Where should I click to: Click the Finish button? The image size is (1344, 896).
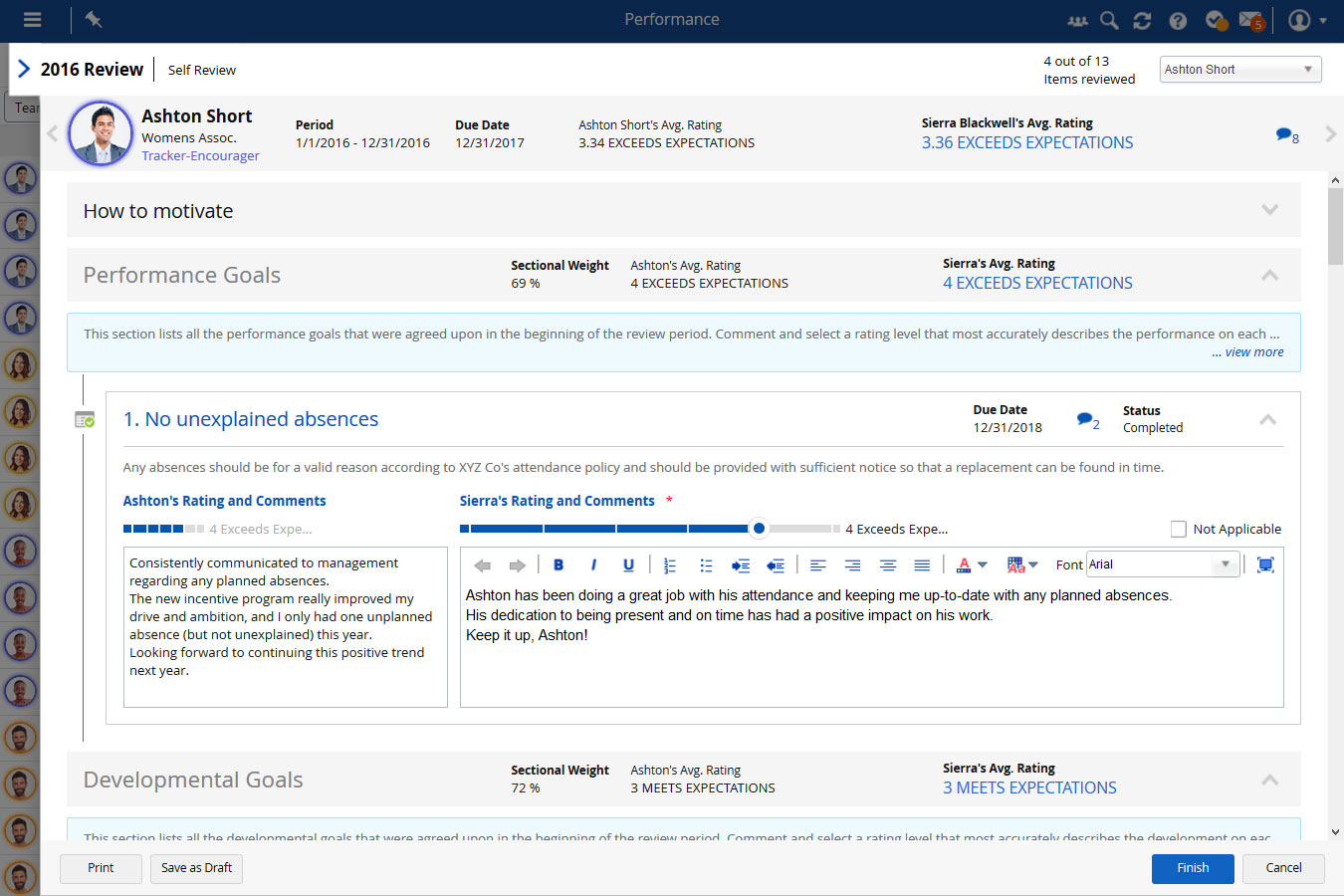click(x=1192, y=868)
